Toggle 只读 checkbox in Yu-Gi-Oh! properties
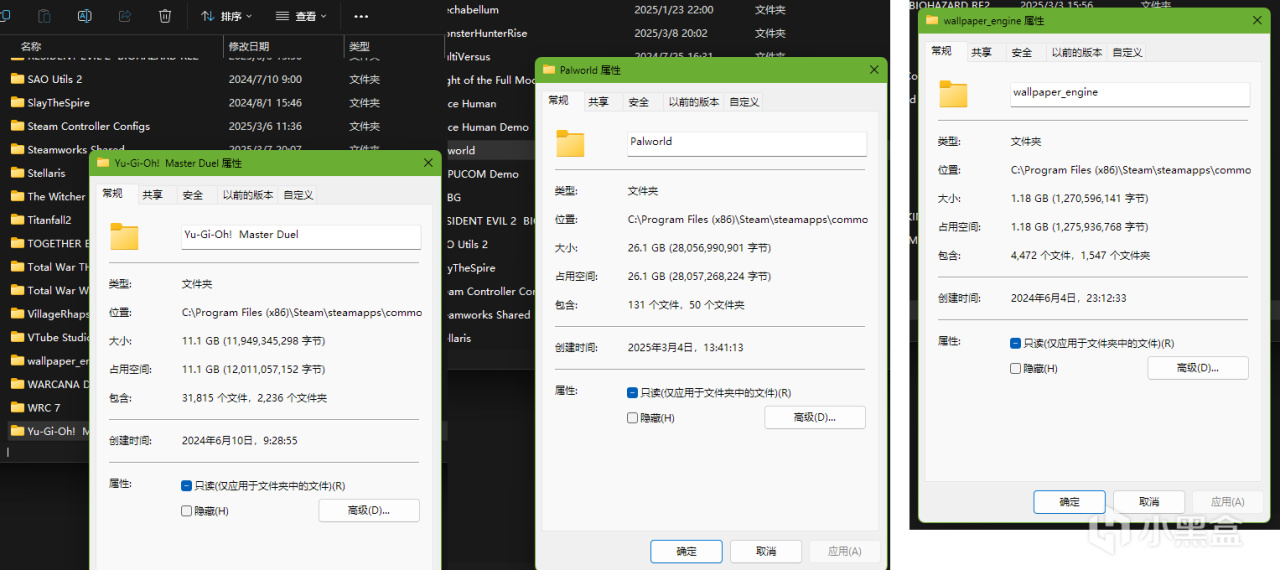1280x570 pixels. pos(186,486)
